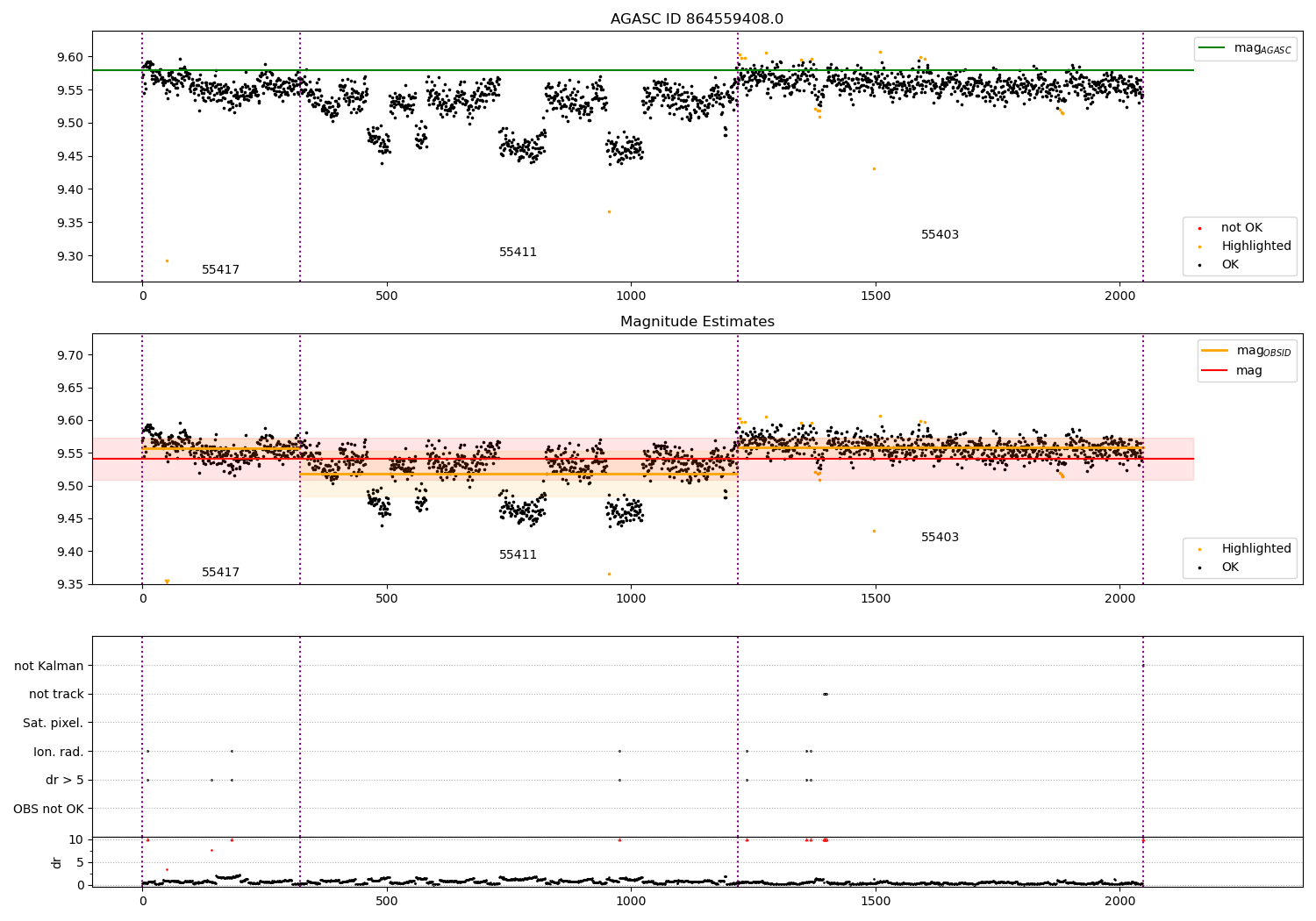Click OBSID label 55417 in top plot
The image size is (1316, 921).
point(220,270)
